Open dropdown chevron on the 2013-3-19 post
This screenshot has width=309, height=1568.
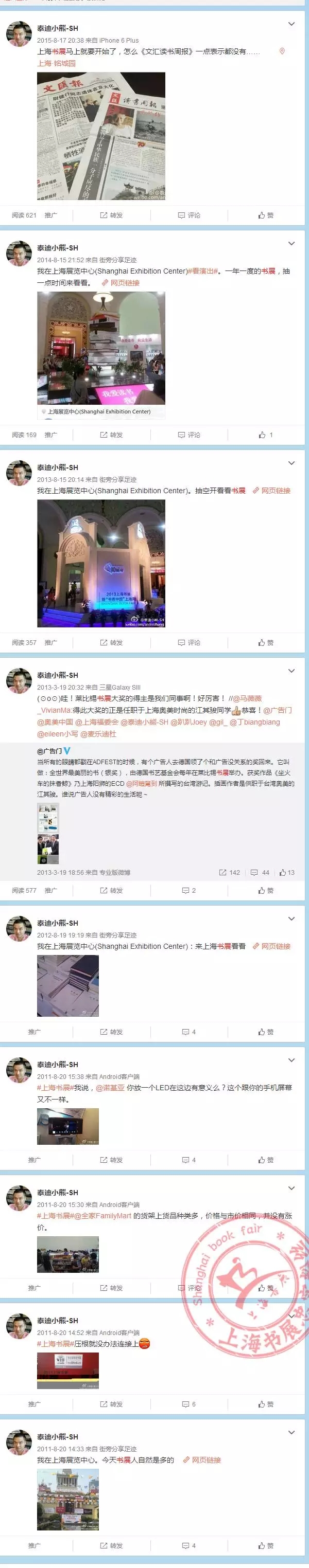click(x=291, y=671)
